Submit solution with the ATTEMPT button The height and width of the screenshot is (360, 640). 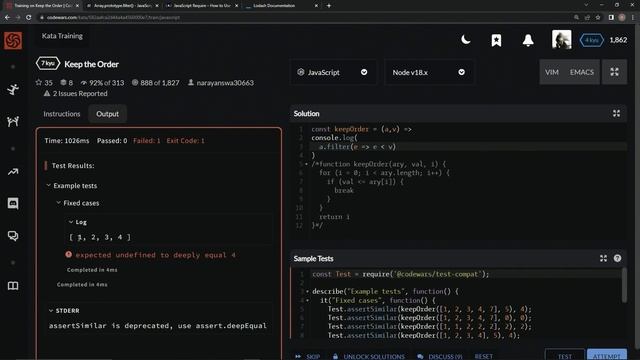point(607,356)
